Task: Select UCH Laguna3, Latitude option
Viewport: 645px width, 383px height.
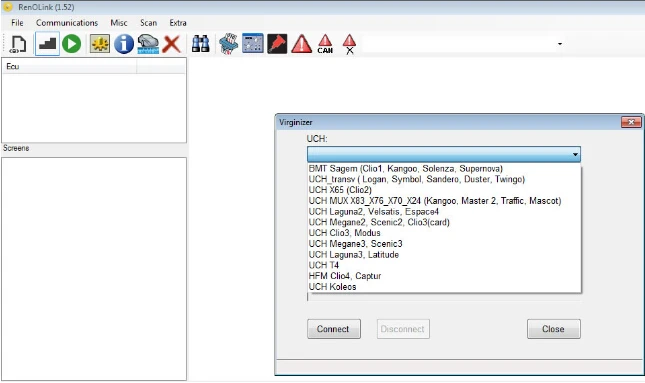Action: point(444,255)
